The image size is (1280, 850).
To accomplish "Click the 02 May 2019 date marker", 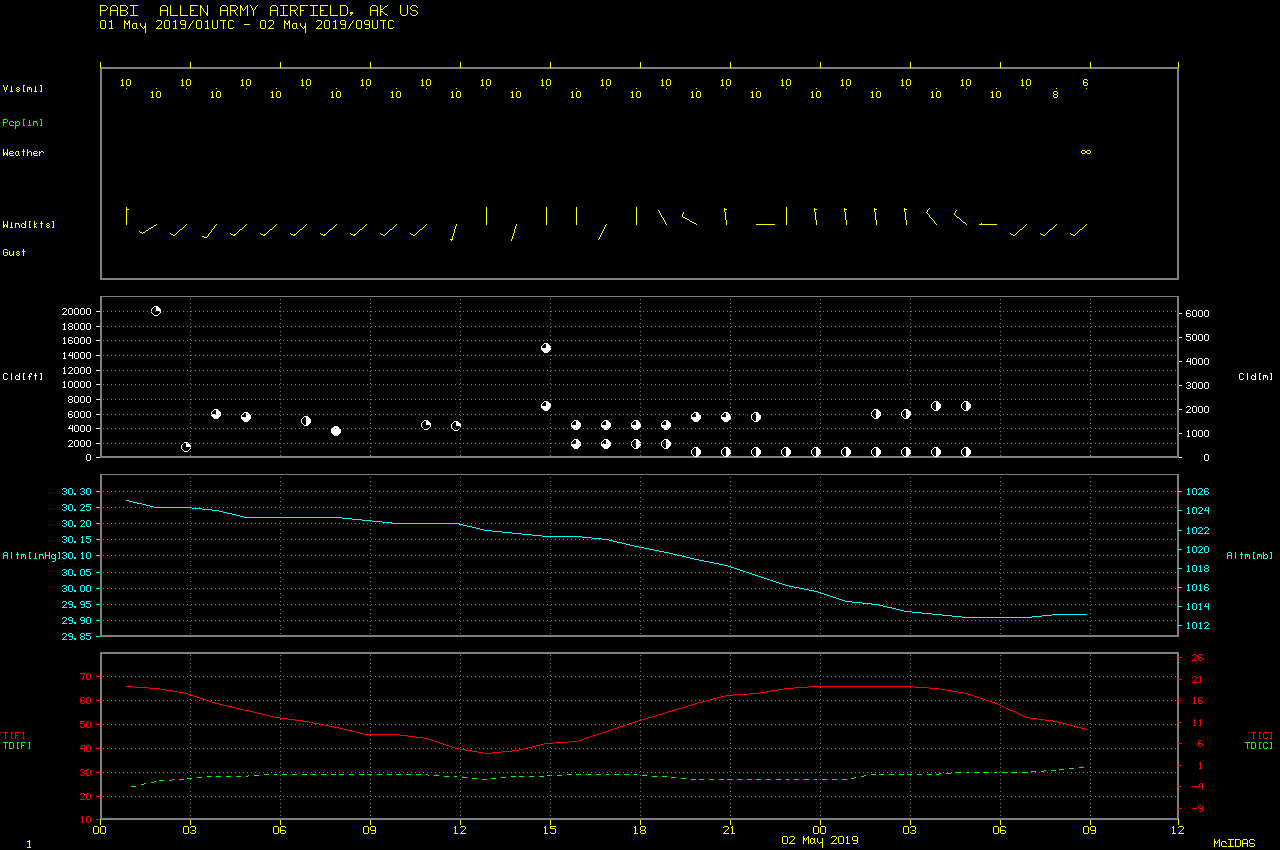I will coord(820,840).
